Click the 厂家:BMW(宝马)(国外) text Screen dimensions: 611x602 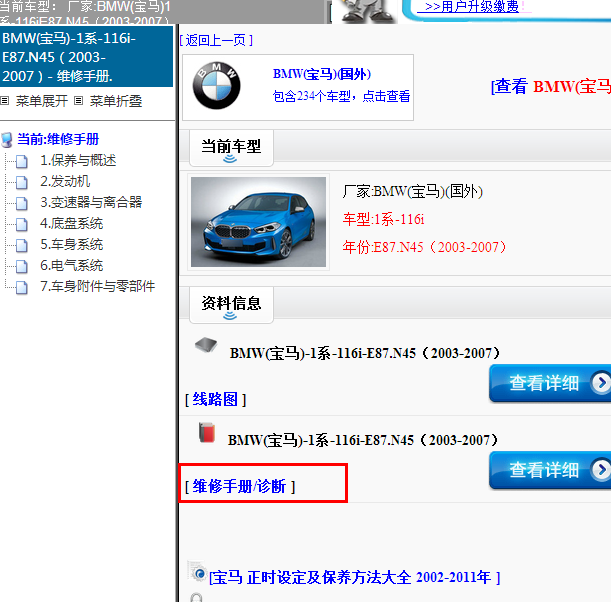tap(413, 192)
